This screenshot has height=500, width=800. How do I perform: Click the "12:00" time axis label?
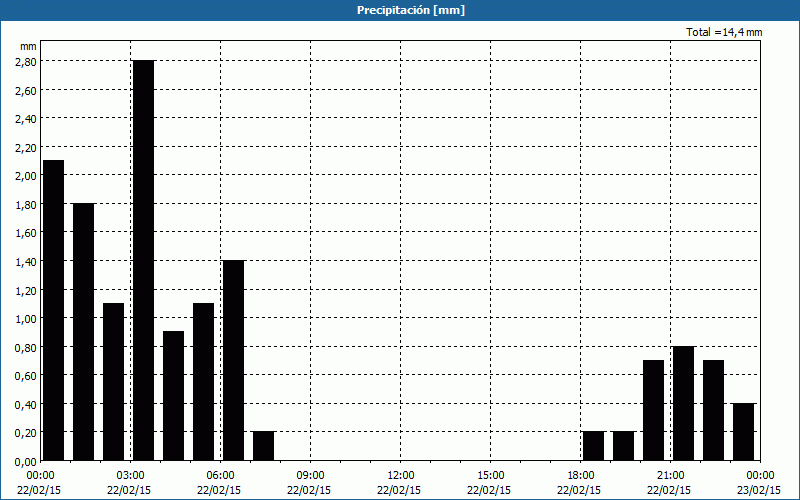pos(401,476)
